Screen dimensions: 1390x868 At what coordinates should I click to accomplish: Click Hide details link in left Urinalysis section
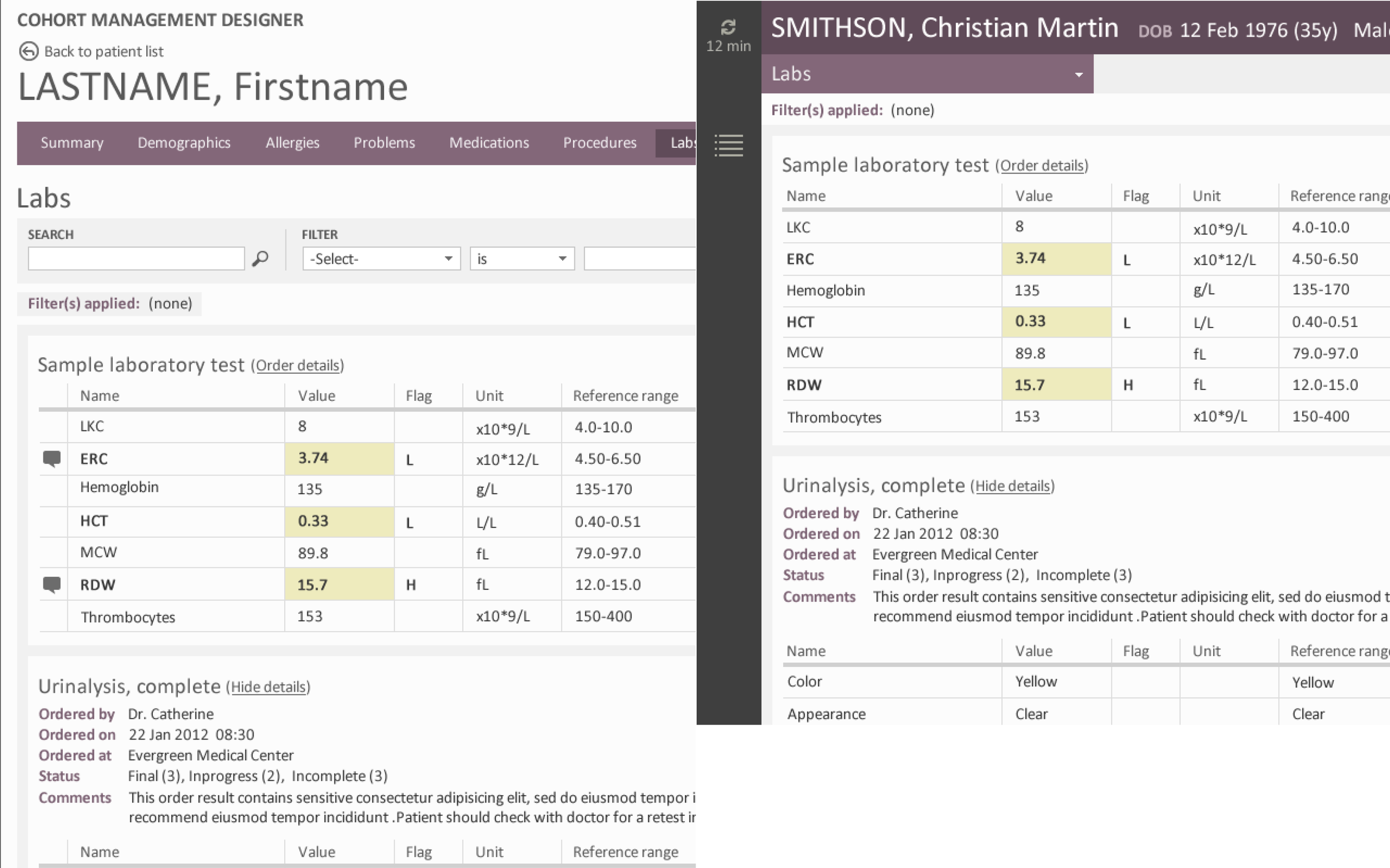[269, 687]
